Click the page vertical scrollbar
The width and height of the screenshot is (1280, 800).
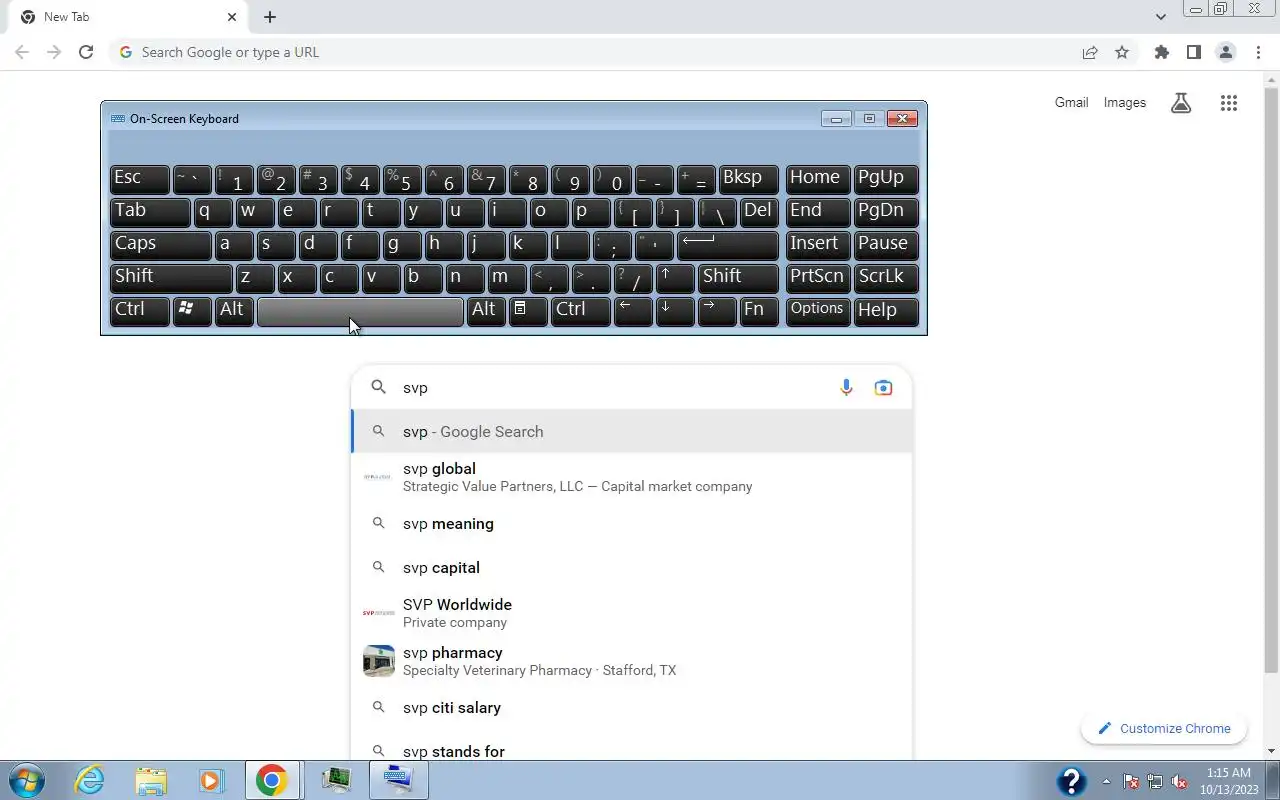pyautogui.click(x=1271, y=380)
